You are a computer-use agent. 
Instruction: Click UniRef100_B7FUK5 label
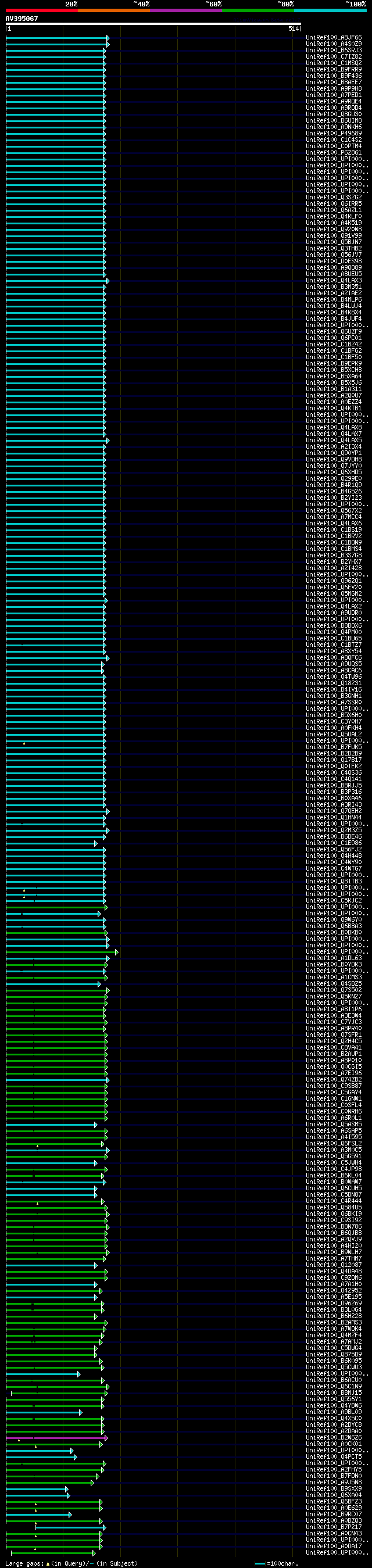click(334, 747)
